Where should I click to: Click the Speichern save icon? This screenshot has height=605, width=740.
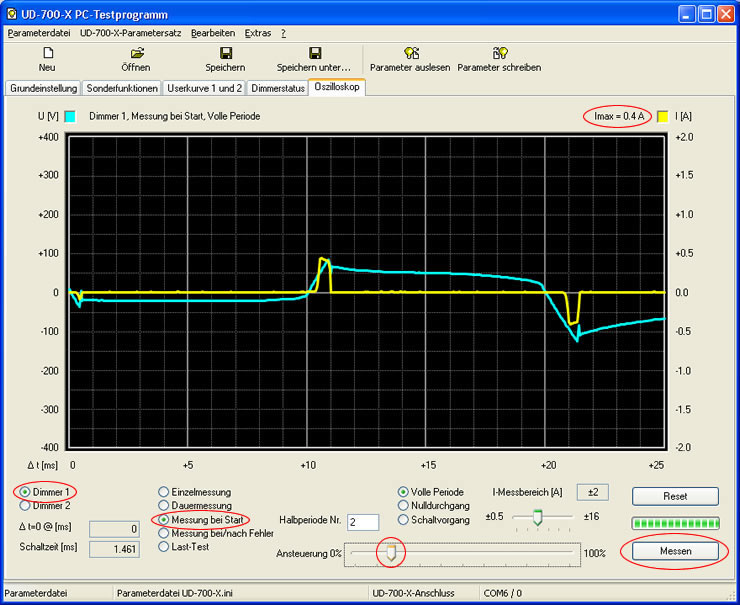click(225, 53)
